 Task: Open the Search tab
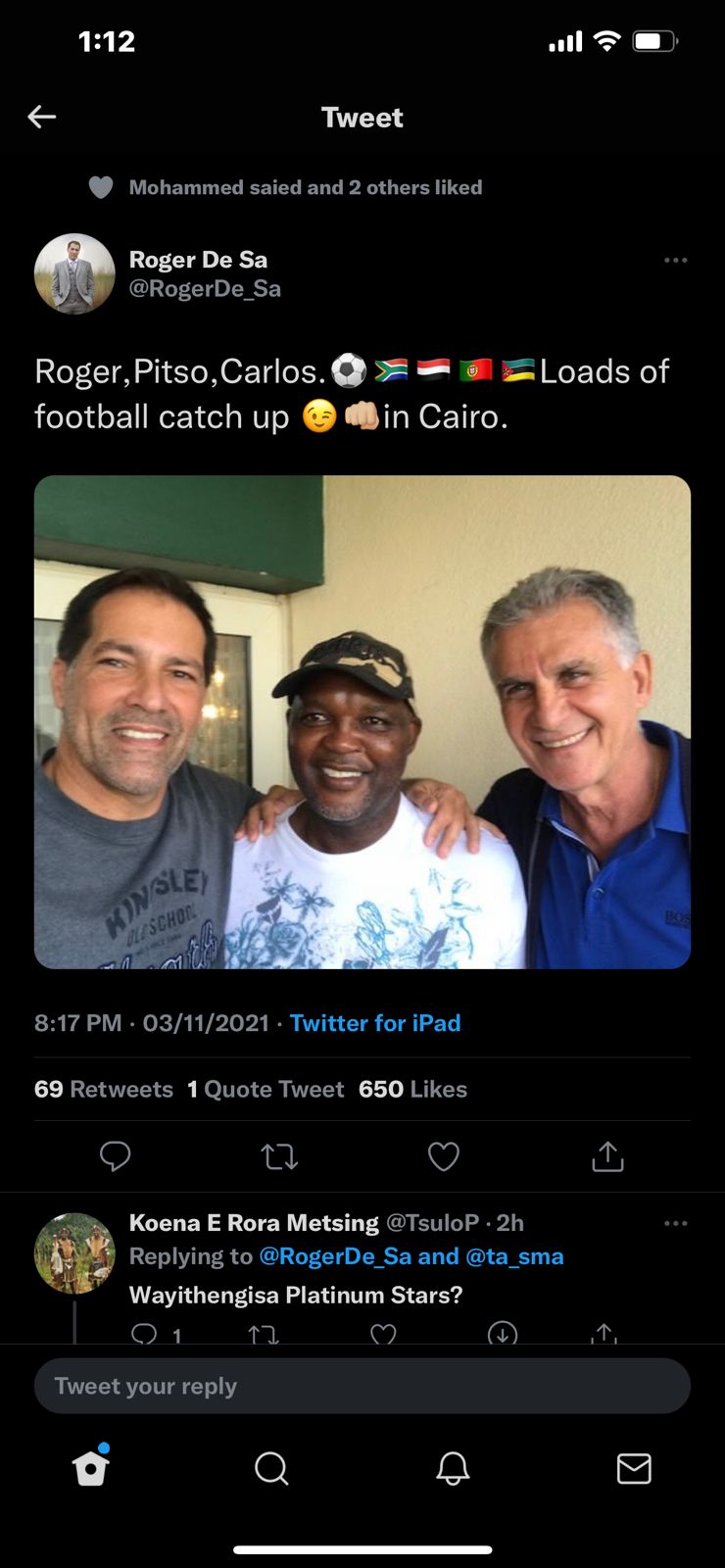[x=271, y=1468]
